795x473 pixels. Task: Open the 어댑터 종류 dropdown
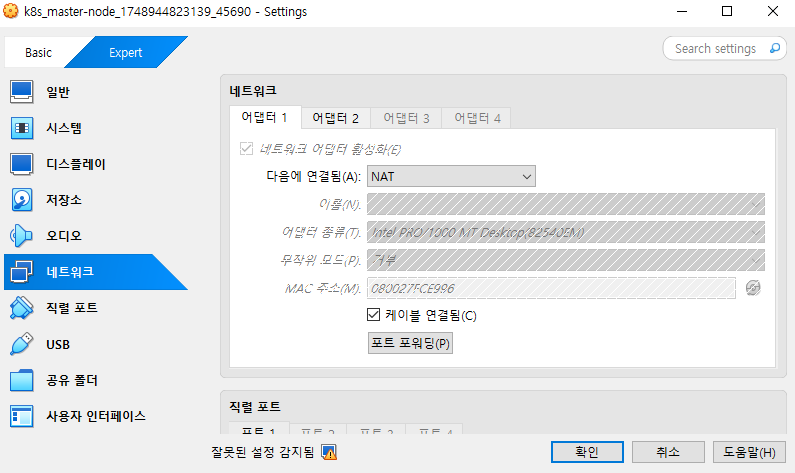coord(566,232)
